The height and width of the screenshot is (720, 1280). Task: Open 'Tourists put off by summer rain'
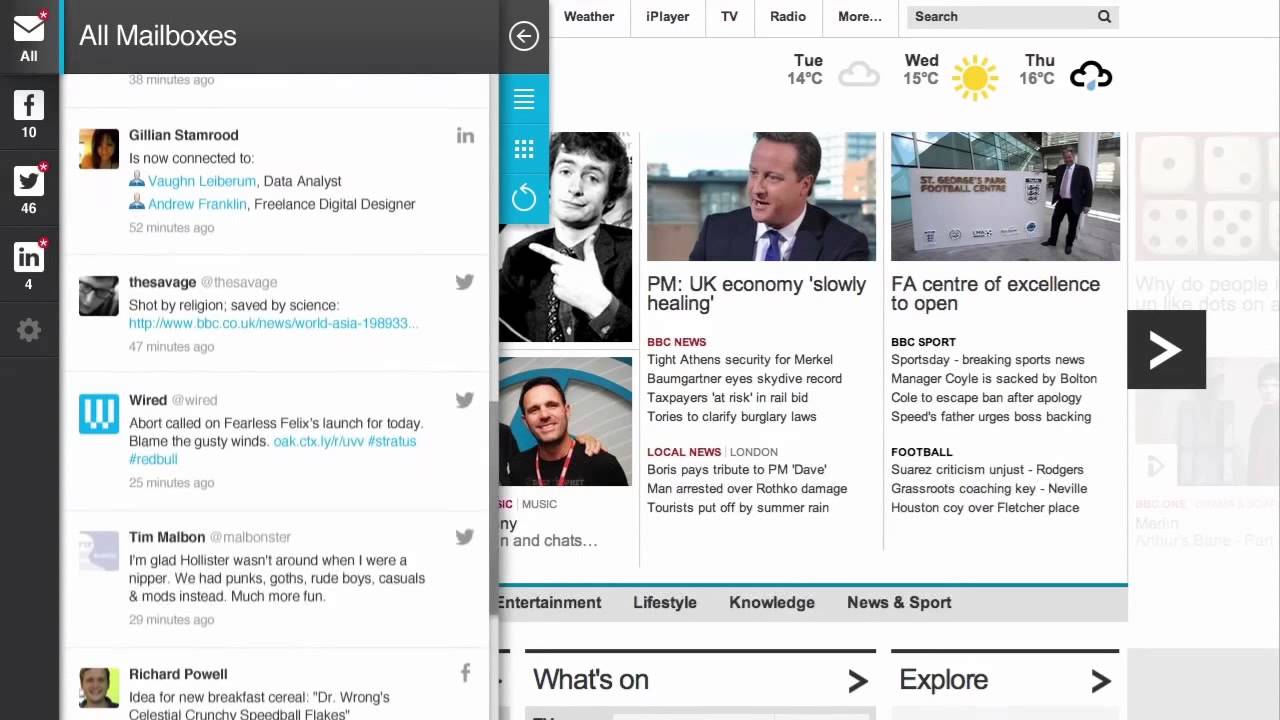738,508
